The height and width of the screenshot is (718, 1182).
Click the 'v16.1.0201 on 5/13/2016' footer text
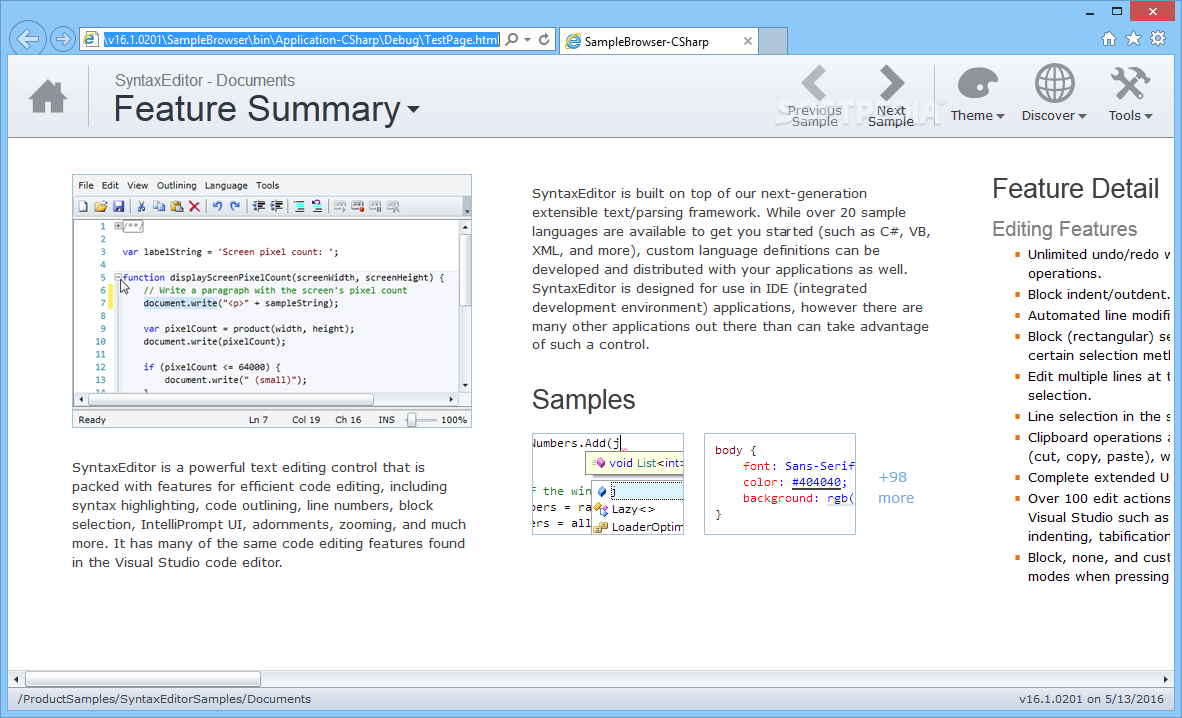[x=1091, y=699]
